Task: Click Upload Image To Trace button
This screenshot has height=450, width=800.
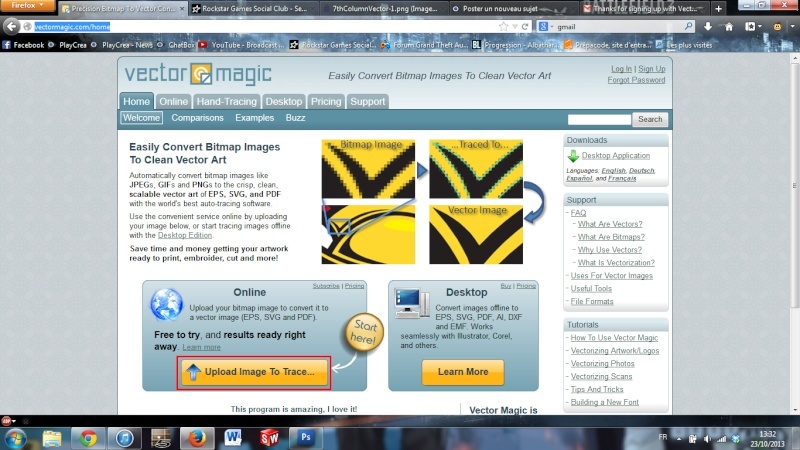Action: 254,372
